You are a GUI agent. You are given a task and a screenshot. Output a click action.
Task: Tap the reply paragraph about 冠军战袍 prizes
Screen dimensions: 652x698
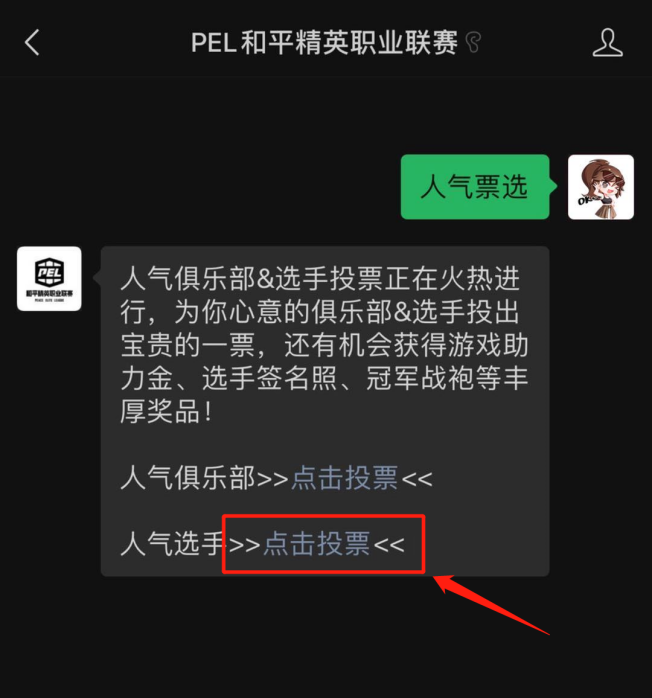tap(324, 345)
